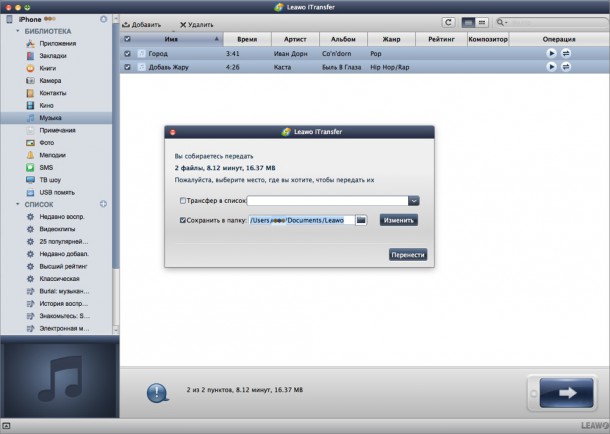
Task: Open Мелодии library section
Action: tap(52, 155)
